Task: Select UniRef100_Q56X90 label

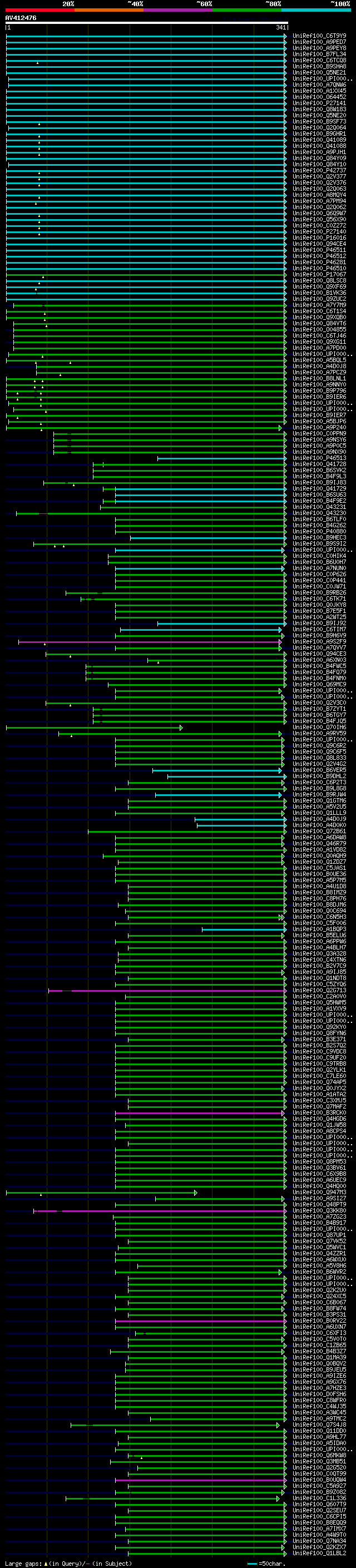Action: click(x=319, y=219)
